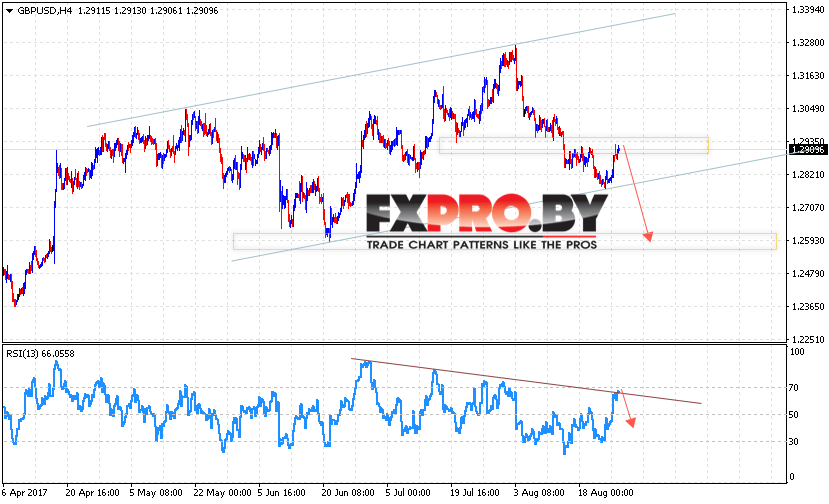Open the chart dropdown arrow beside GBPUSD,H4
This screenshot has height=504, width=829.
pos(9,11)
